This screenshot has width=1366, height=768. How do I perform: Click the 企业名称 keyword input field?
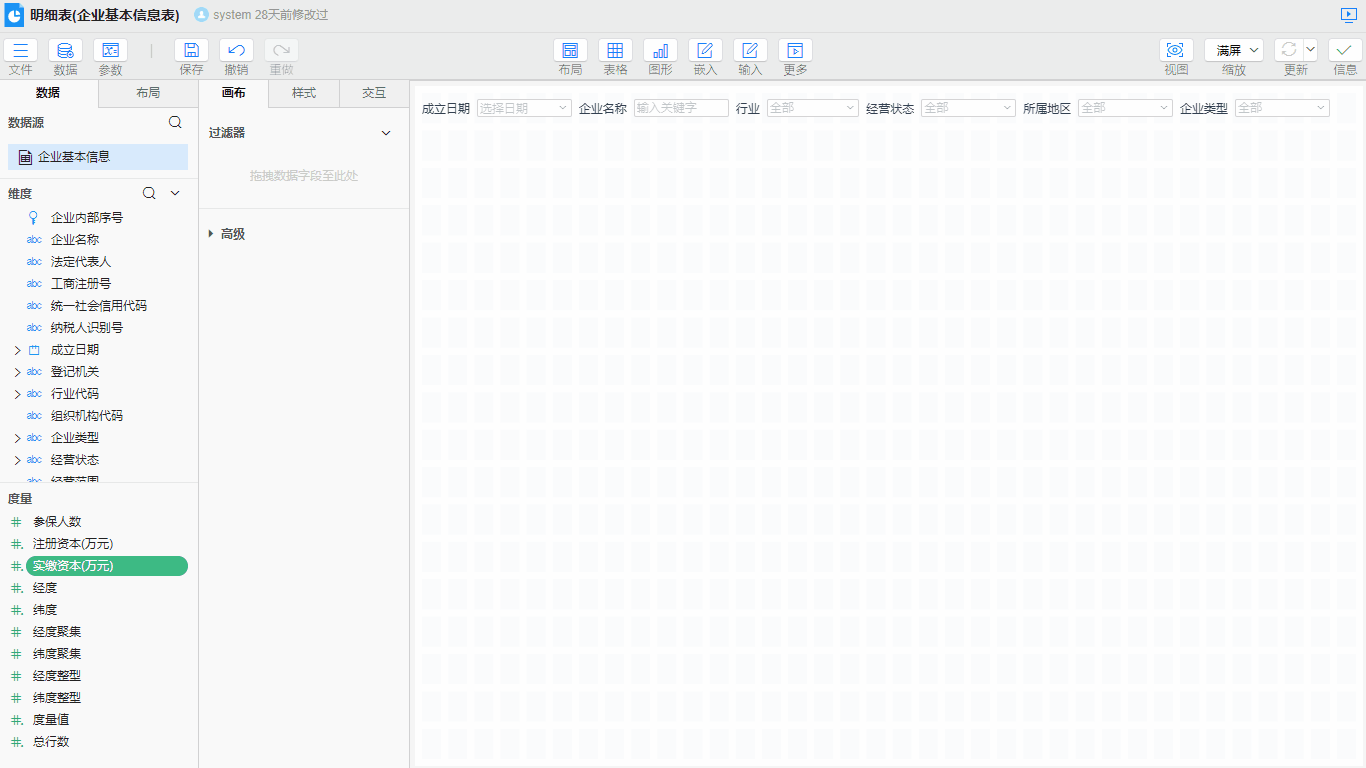click(681, 108)
